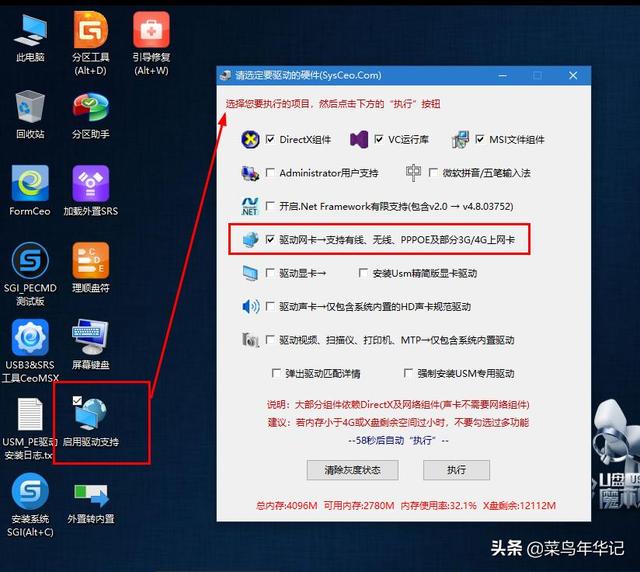This screenshot has height=572, width=640.
Task: Uncheck the MSI文件组件 checkbox
Action: tap(480, 139)
